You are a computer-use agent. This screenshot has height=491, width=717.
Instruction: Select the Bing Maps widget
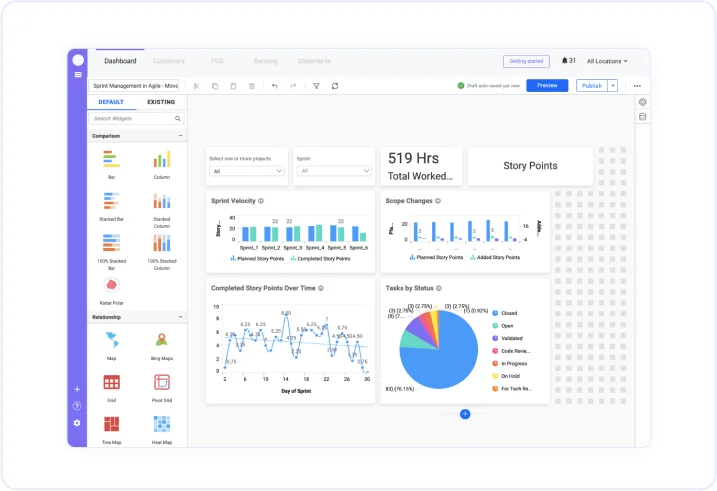[162, 346]
